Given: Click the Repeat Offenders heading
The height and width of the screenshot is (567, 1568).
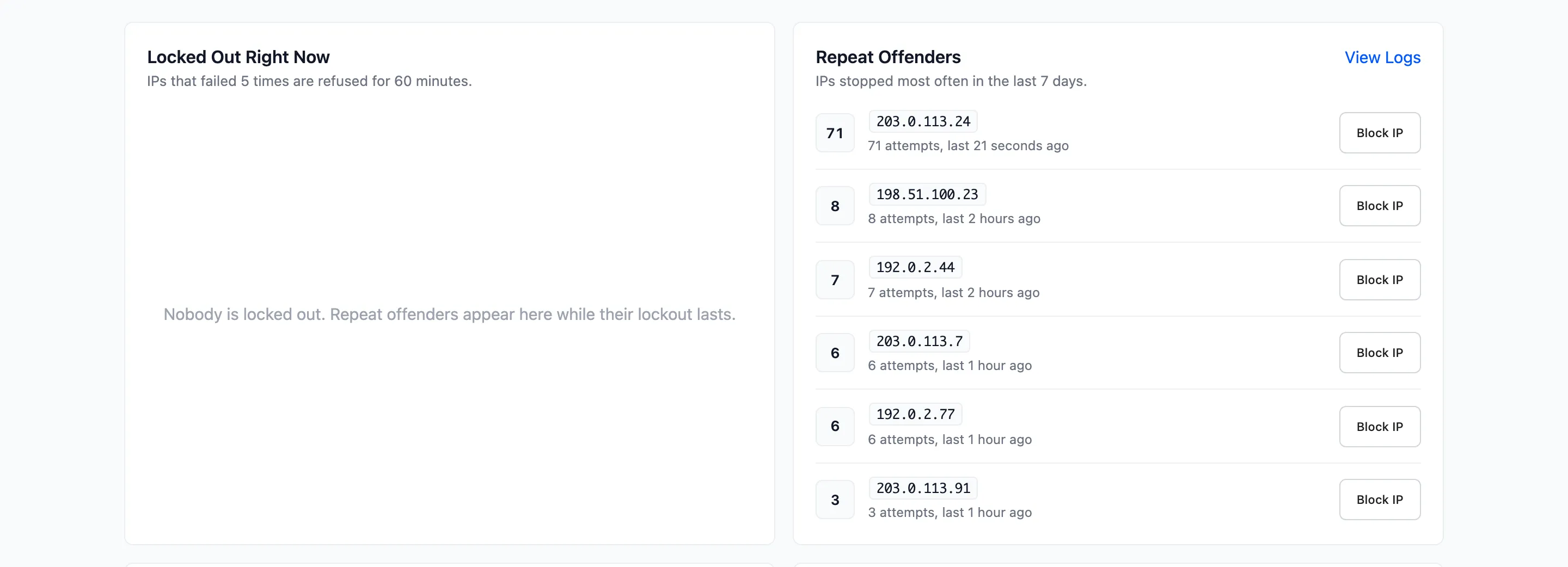Looking at the screenshot, I should tap(888, 57).
